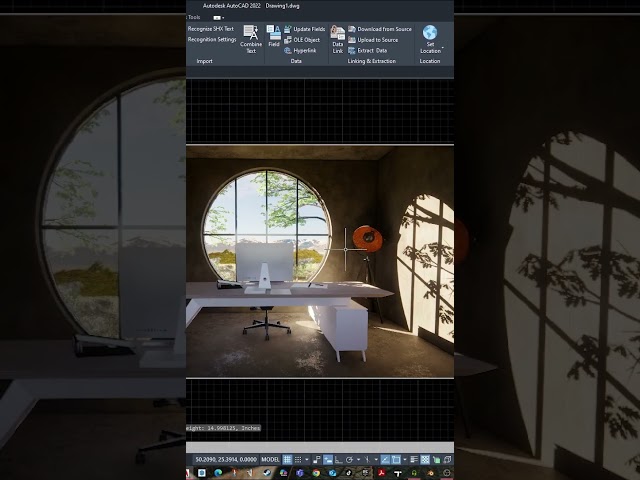Open the Data Link manager
640x480 pixels.
(338, 39)
